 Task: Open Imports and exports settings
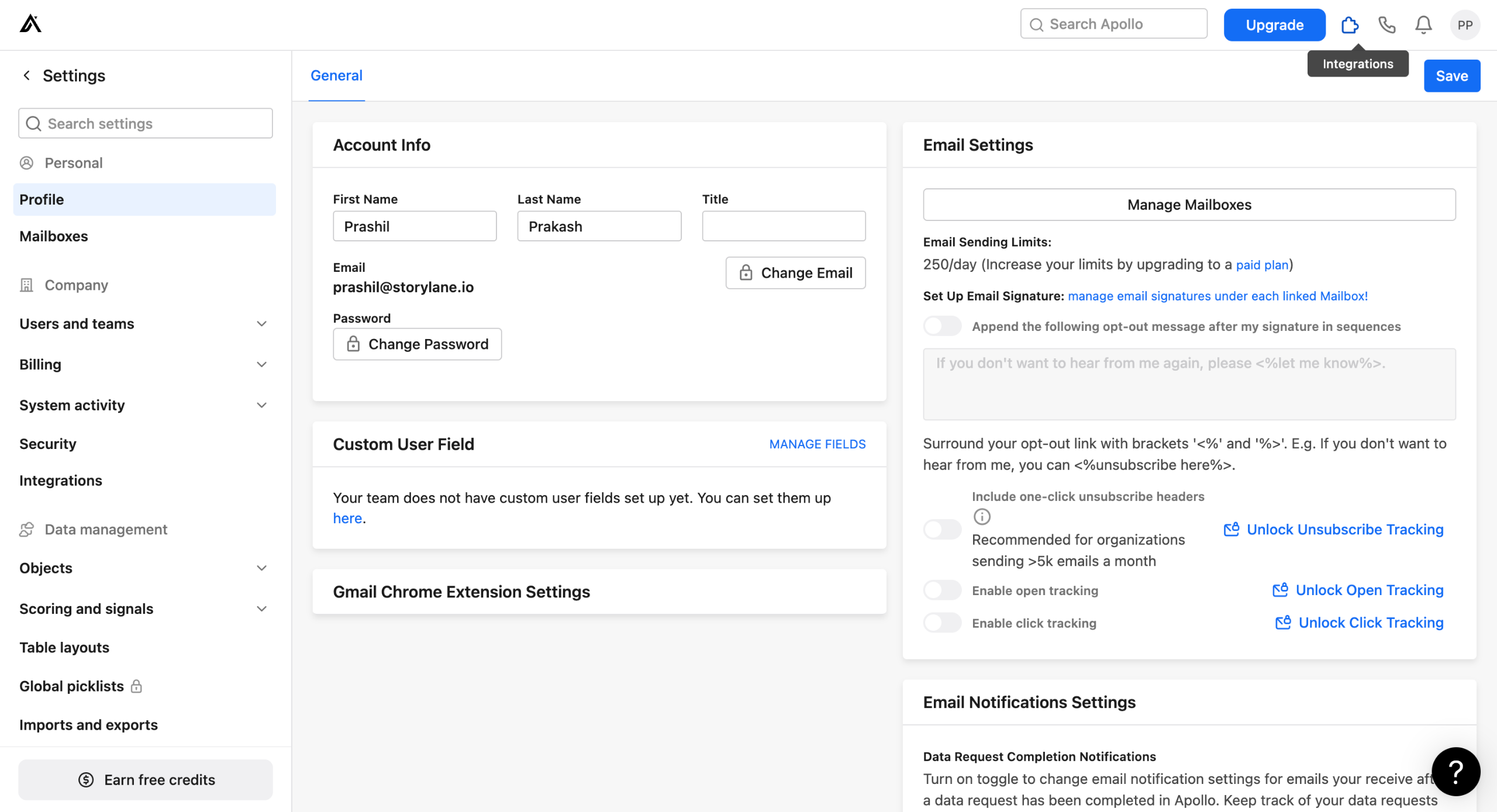(x=144, y=724)
